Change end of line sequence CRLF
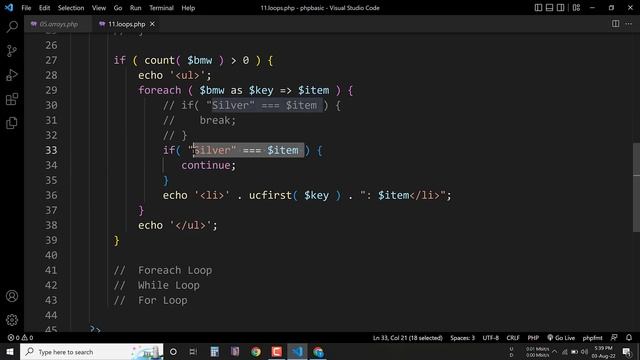Screen dimensions: 640x360 click(x=513, y=338)
